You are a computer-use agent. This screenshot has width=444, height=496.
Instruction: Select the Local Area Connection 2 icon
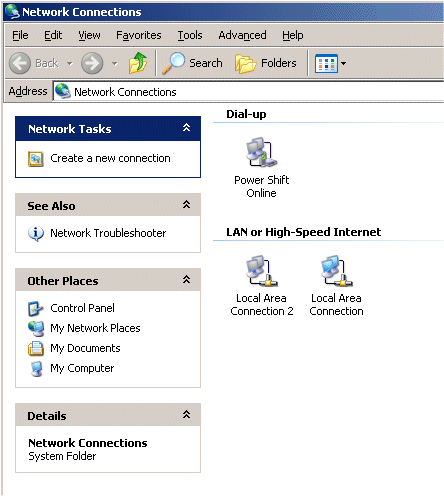coord(262,271)
